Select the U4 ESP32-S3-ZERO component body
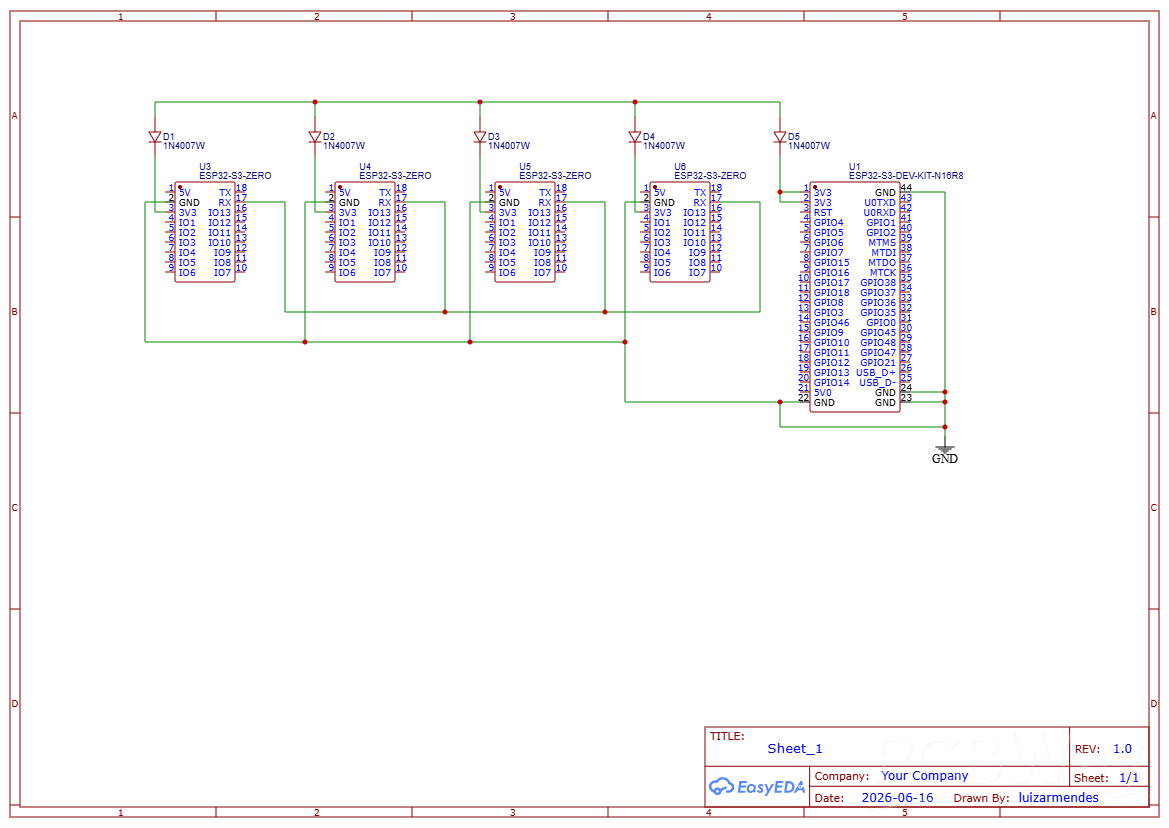 pos(365,232)
